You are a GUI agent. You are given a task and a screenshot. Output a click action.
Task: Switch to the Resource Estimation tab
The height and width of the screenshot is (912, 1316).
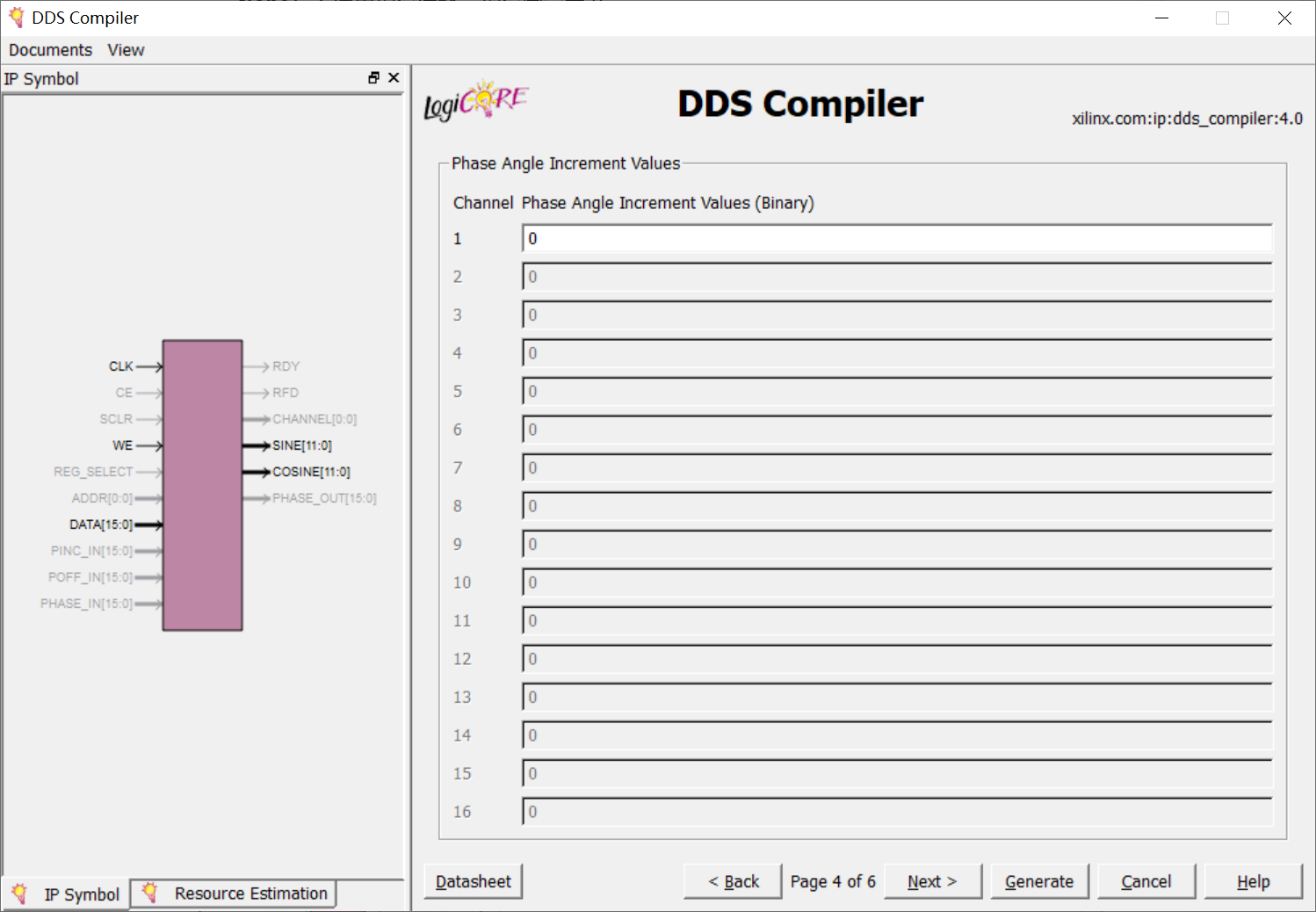point(235,894)
